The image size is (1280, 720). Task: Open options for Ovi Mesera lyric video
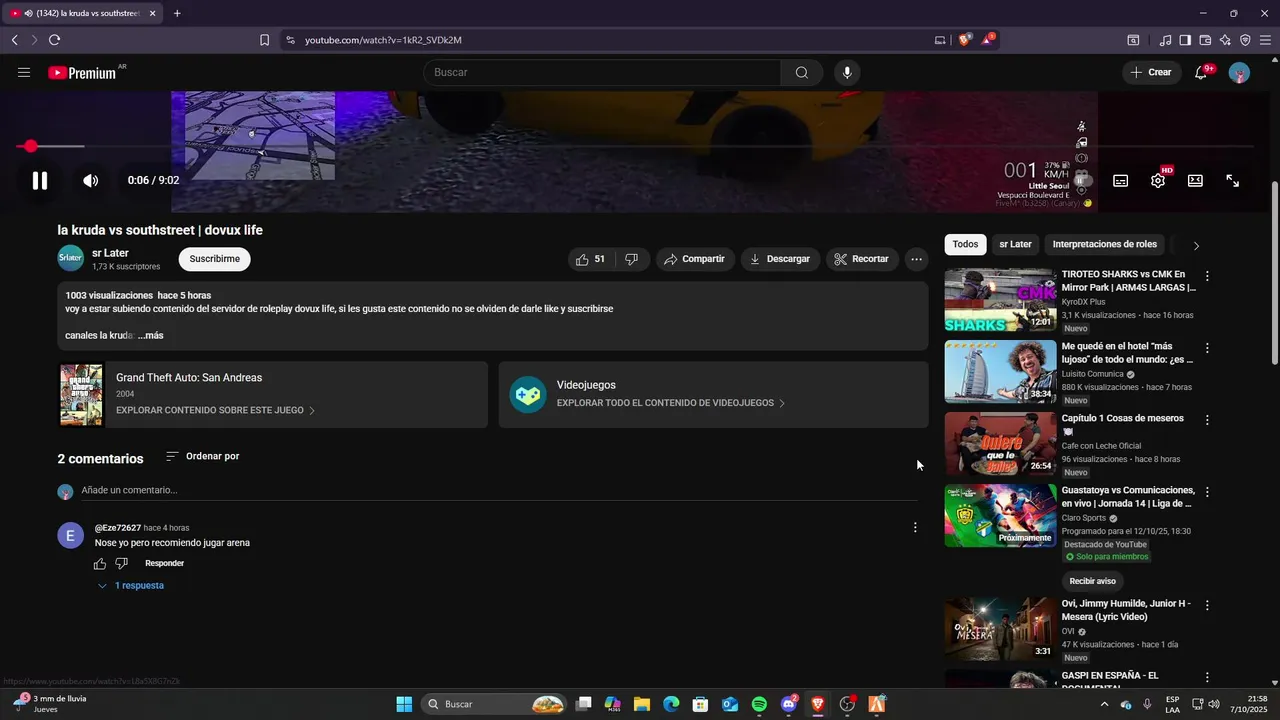pos(1207,605)
